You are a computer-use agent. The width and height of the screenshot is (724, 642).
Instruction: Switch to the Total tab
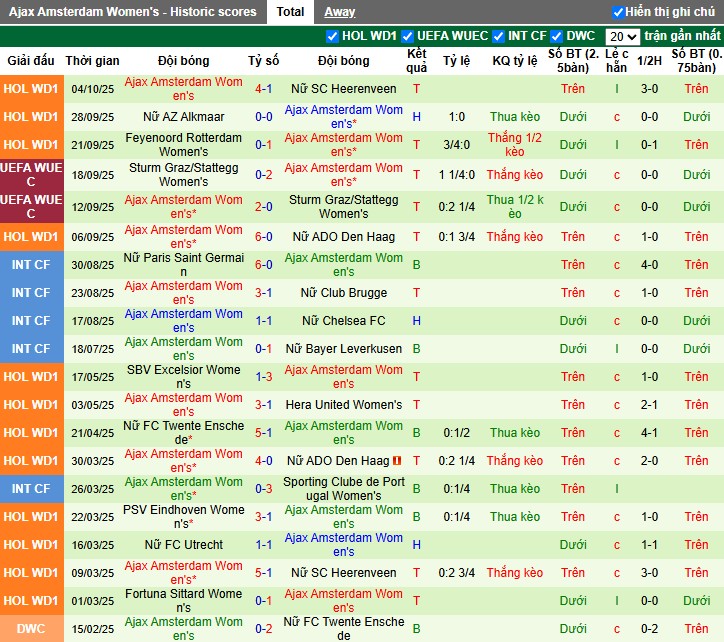291,12
